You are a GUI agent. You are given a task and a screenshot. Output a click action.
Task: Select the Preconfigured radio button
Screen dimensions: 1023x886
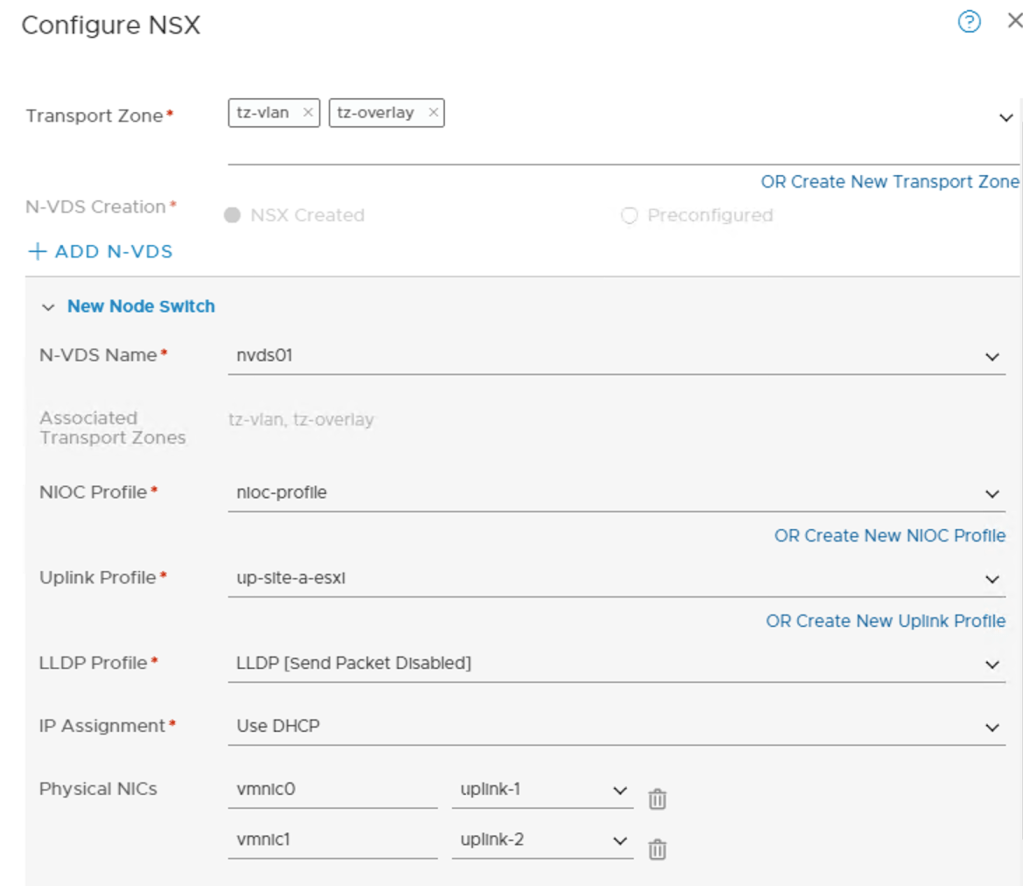coord(629,215)
